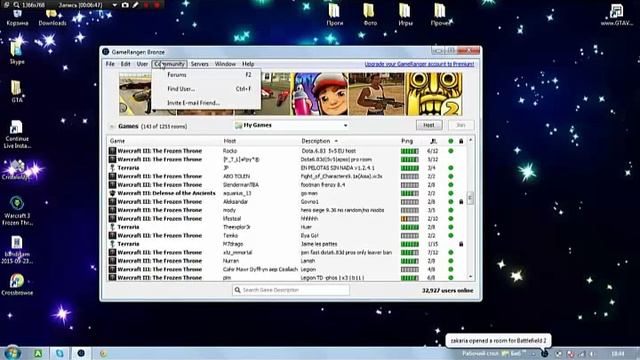Image resolution: width=640 pixels, height=360 pixels.
Task: Click the room list scrollbar up arrow
Action: tap(471, 140)
